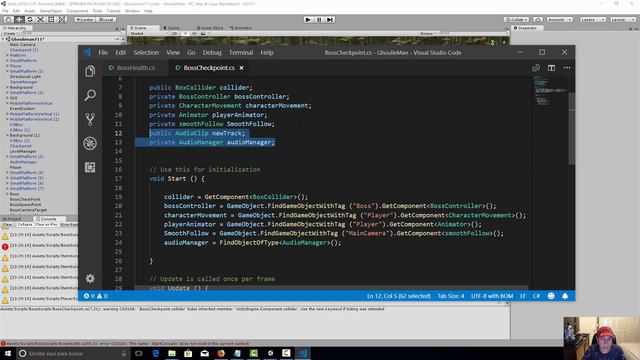This screenshot has height=360, width=640.
Task: Select the Unity Rotate tool
Action: (29, 20)
